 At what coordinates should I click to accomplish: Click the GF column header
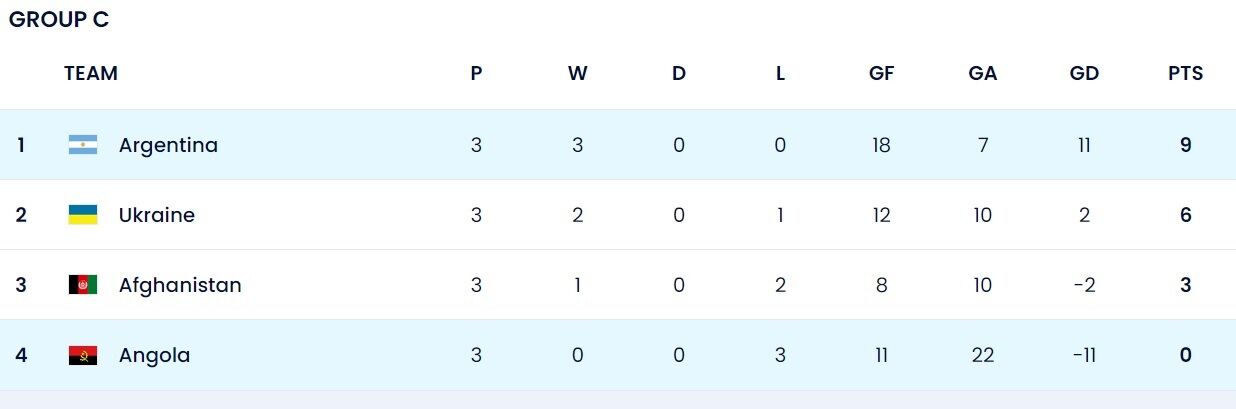click(x=881, y=73)
